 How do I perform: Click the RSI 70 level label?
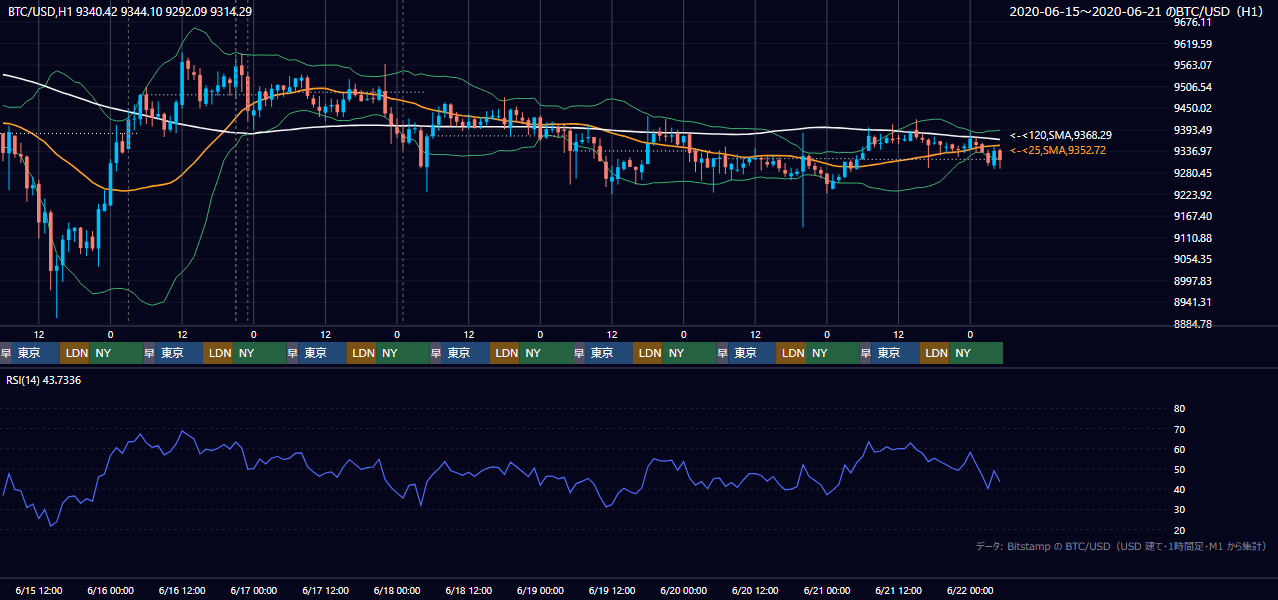pyautogui.click(x=1179, y=429)
